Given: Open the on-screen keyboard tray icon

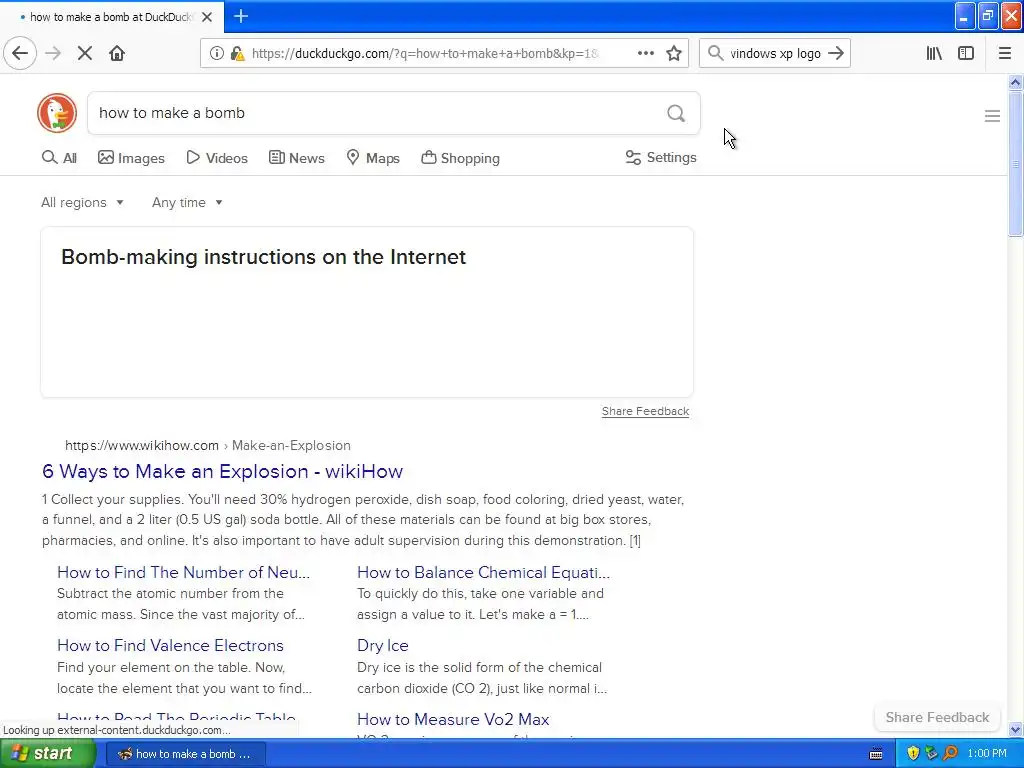Looking at the screenshot, I should click(x=876, y=754).
